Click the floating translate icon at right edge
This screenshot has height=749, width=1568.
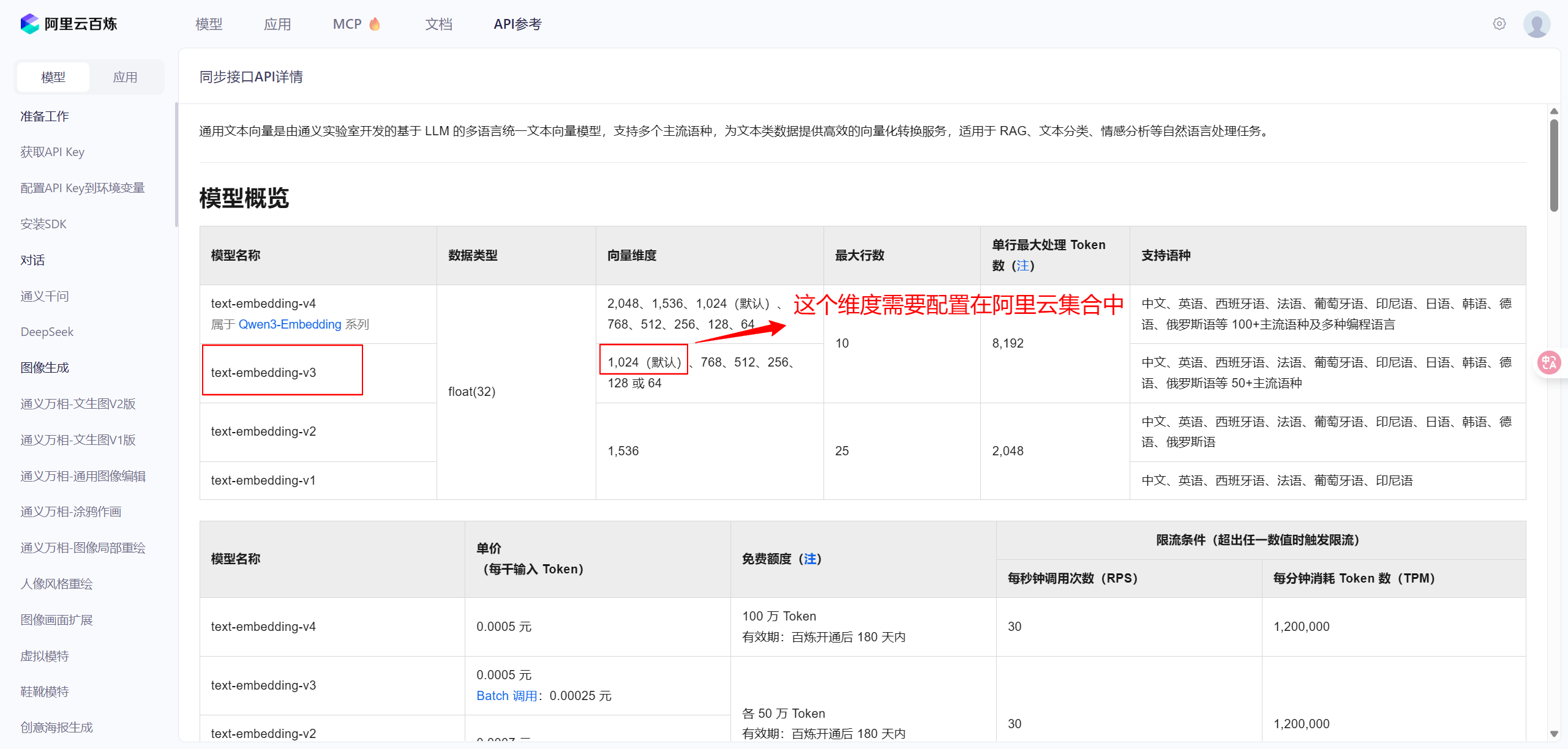click(x=1549, y=363)
